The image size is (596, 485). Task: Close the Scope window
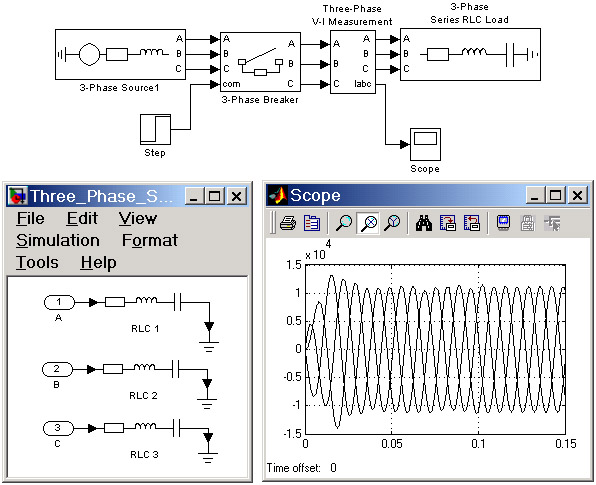tap(577, 195)
